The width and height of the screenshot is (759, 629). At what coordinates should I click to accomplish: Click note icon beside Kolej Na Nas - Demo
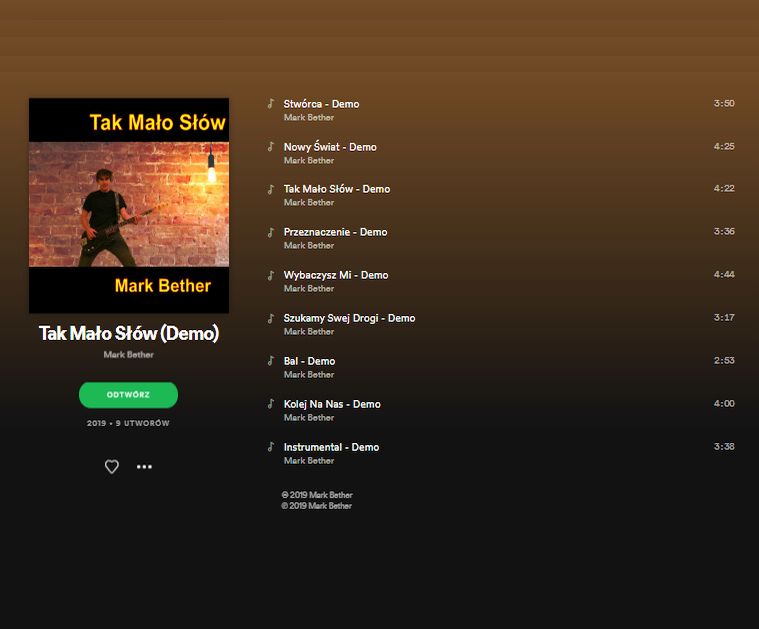[x=270, y=404]
